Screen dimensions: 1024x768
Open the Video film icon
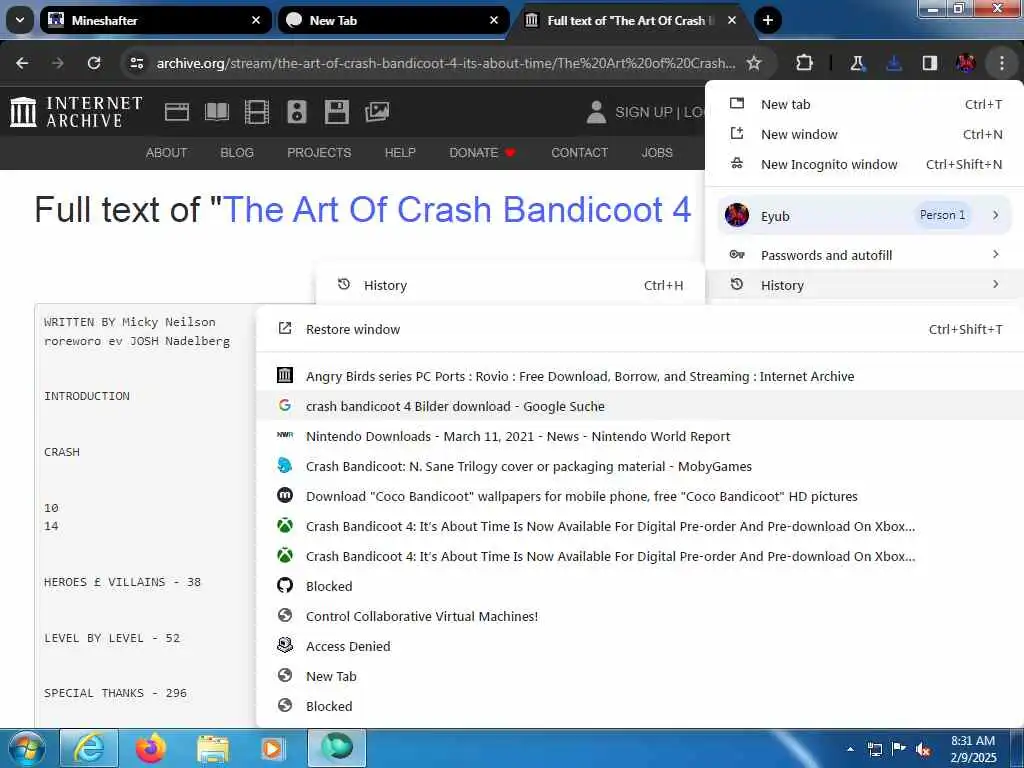[257, 112]
